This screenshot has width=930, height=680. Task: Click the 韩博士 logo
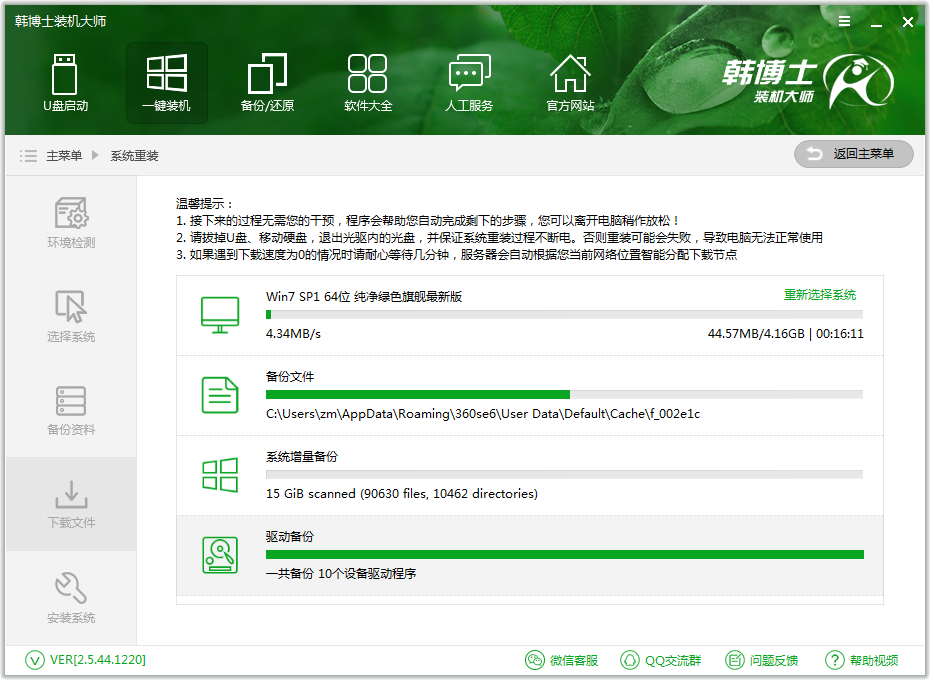809,81
